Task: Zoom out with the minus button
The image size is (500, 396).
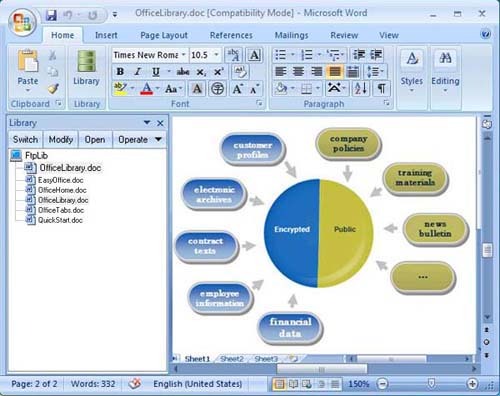Action: pos(383,384)
